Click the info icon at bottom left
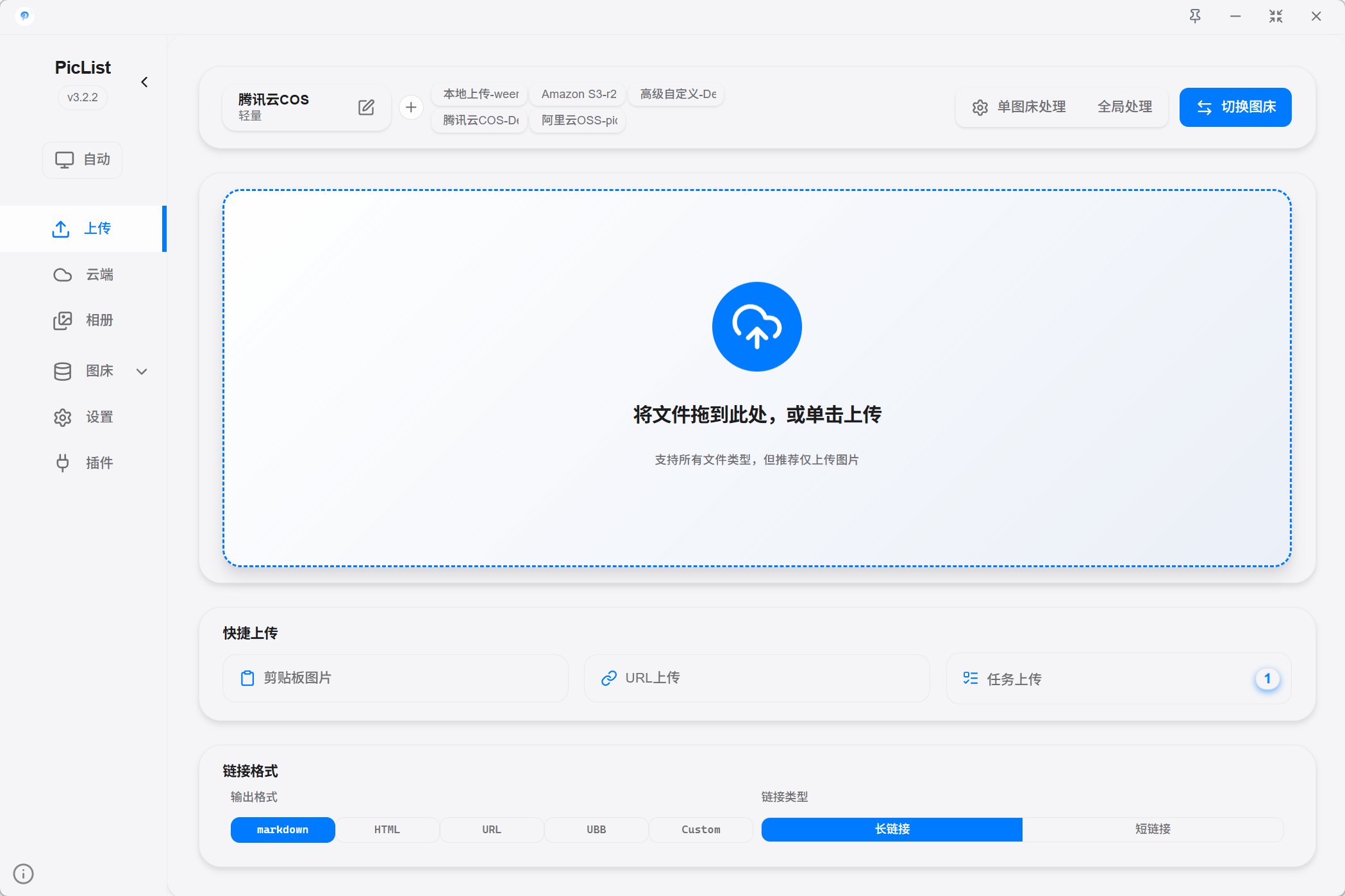This screenshot has height=896, width=1345. [x=24, y=874]
